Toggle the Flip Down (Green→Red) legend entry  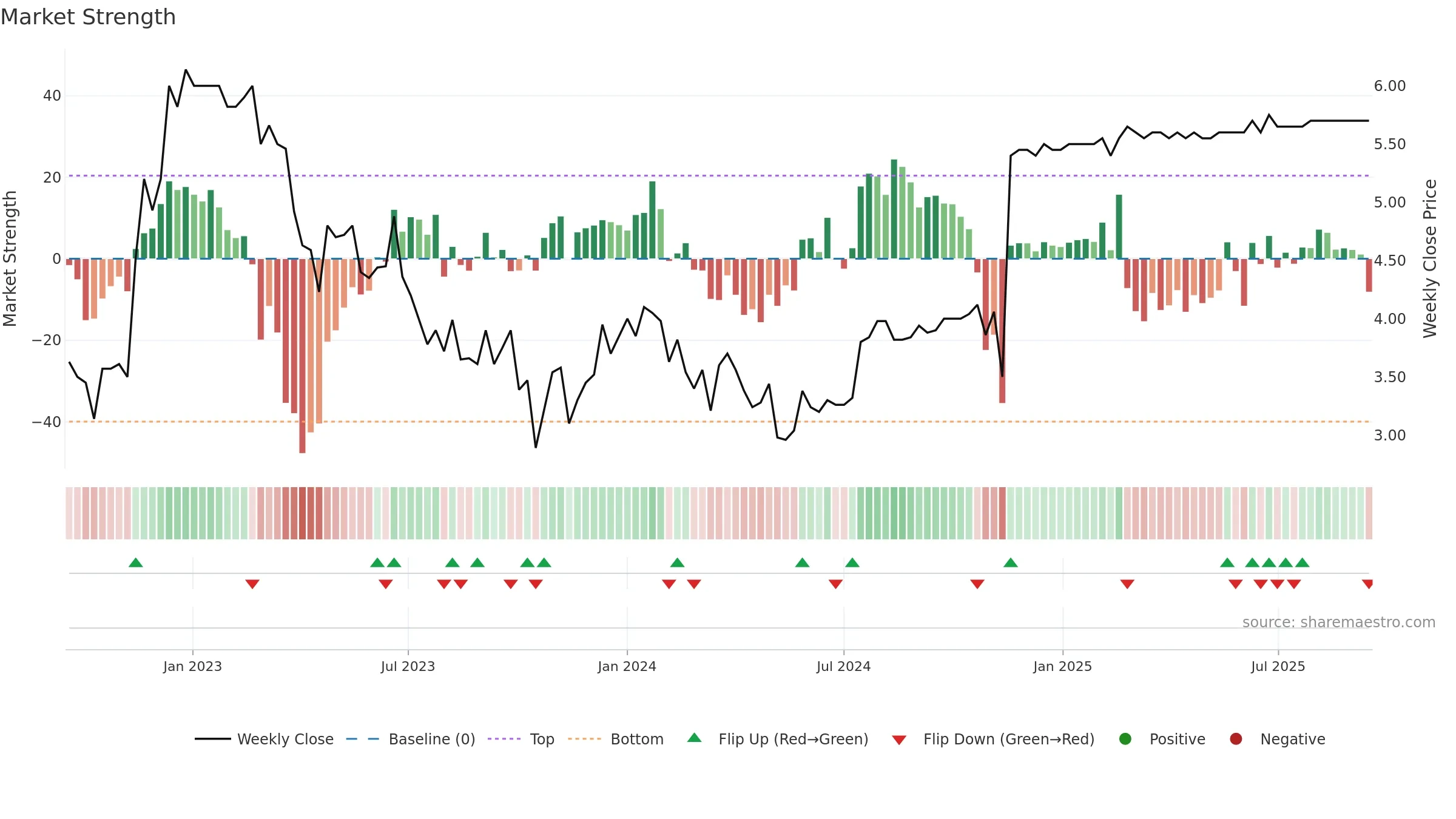pos(993,739)
